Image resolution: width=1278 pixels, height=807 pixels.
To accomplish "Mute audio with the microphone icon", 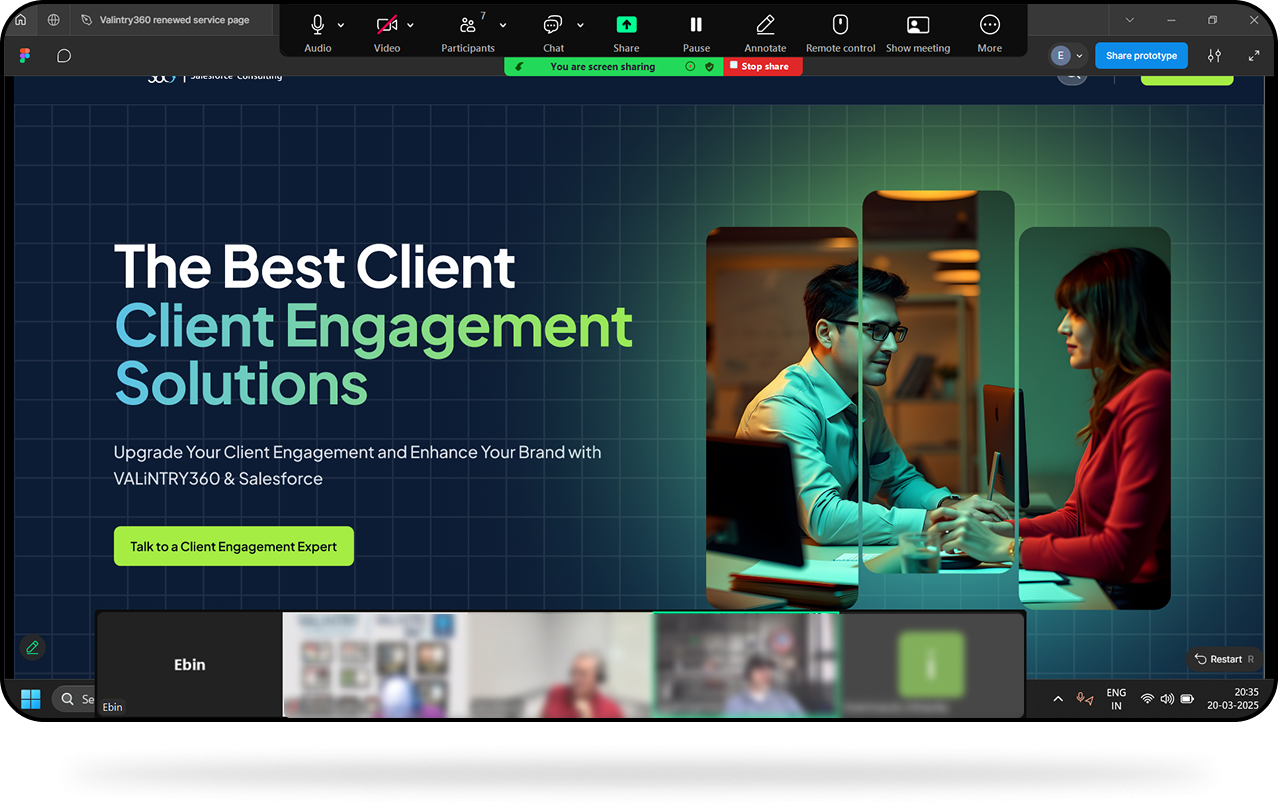I will point(318,25).
